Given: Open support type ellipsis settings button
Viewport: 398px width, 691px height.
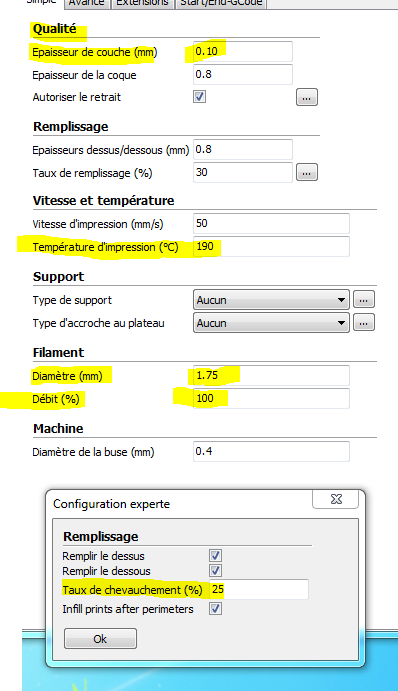Looking at the screenshot, I should (364, 299).
